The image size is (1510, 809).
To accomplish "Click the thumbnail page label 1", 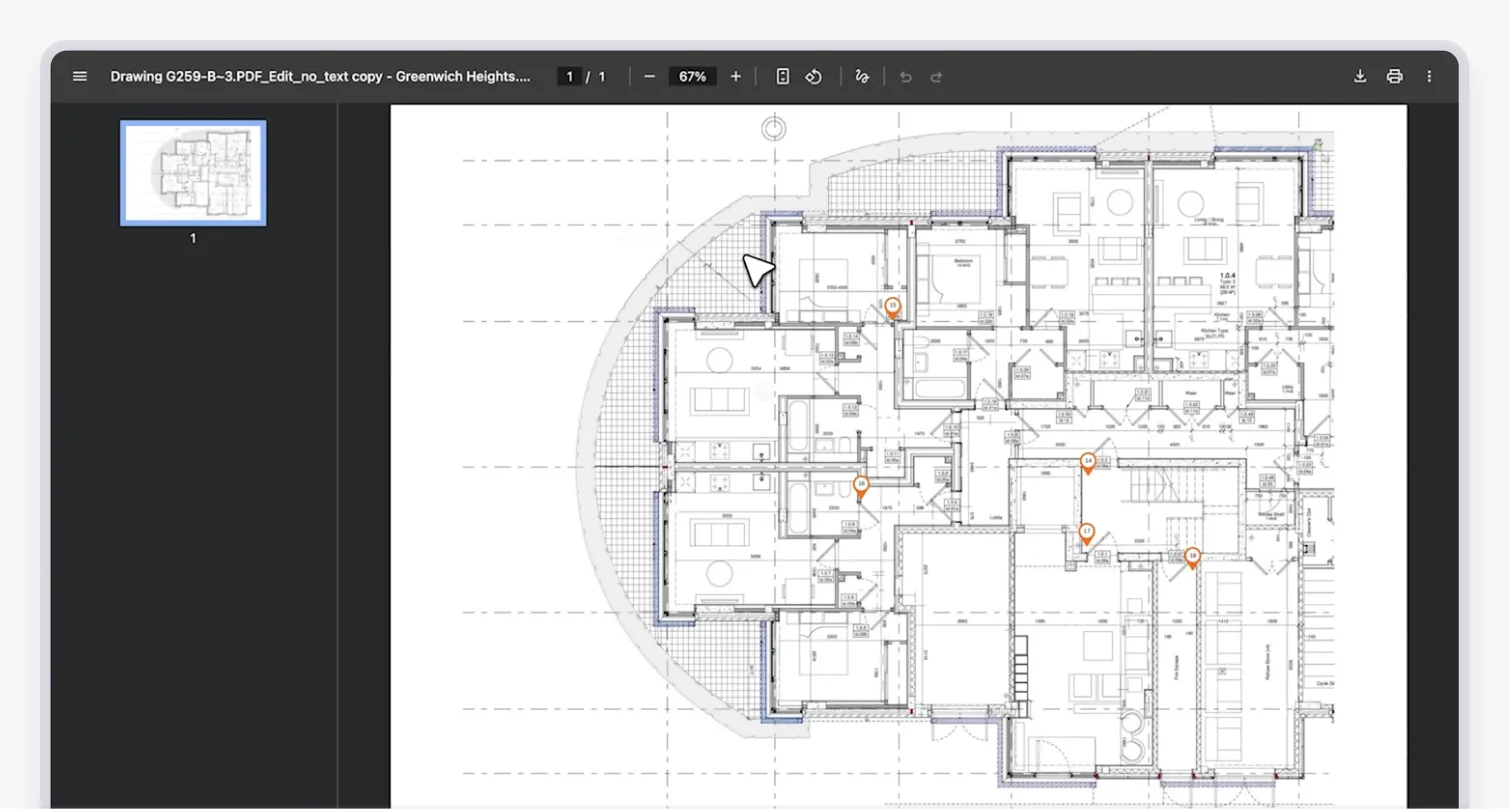I will (193, 239).
